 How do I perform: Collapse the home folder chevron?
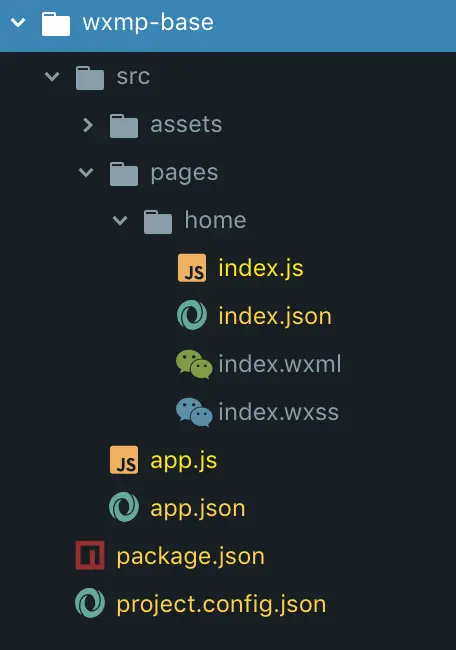coord(120,220)
